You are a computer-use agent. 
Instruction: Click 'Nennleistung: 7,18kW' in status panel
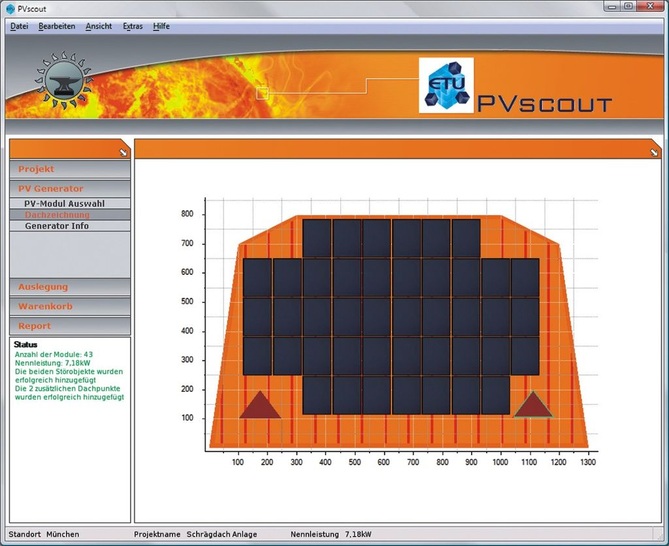(52, 363)
